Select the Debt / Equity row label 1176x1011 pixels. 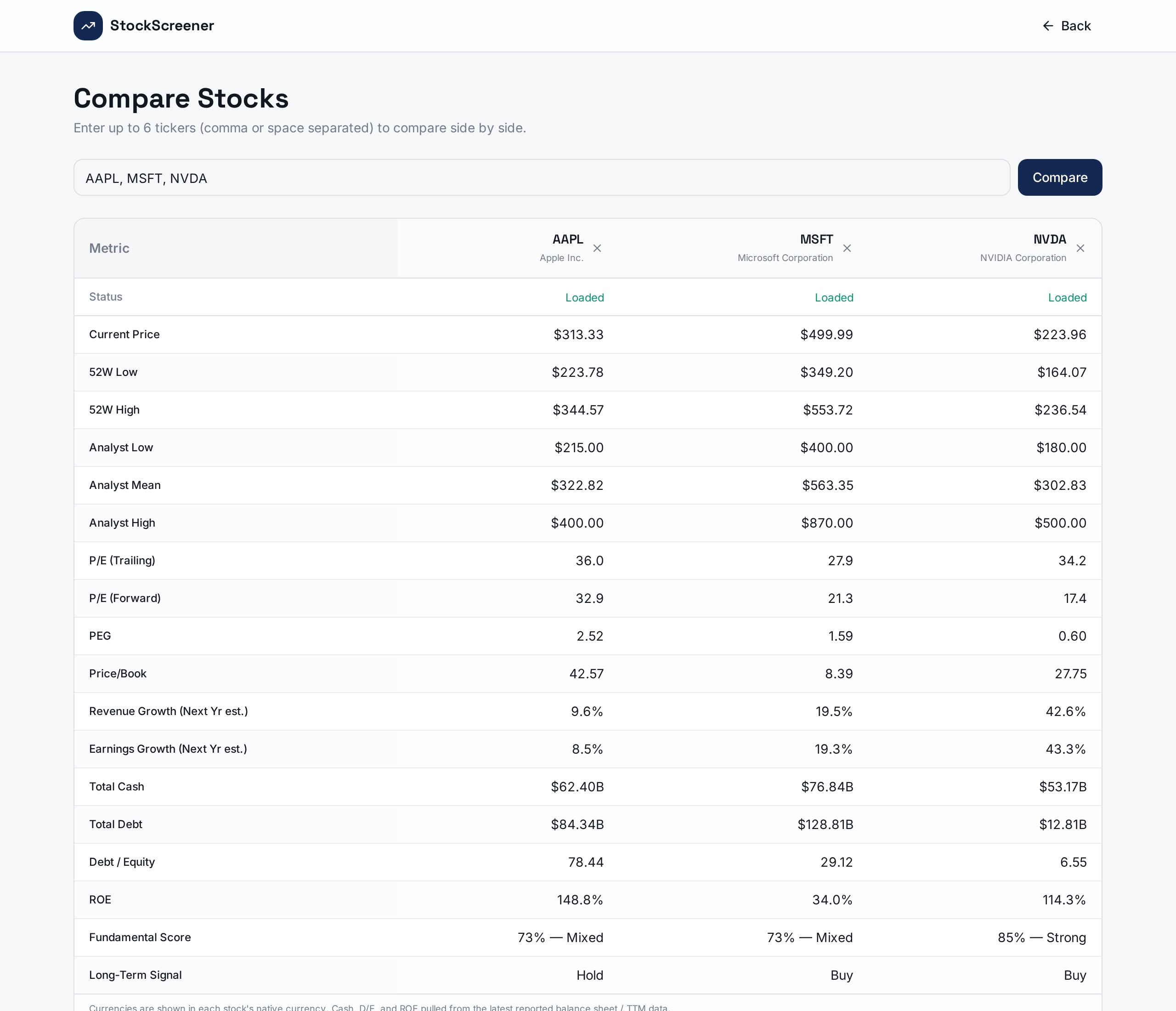tap(122, 862)
